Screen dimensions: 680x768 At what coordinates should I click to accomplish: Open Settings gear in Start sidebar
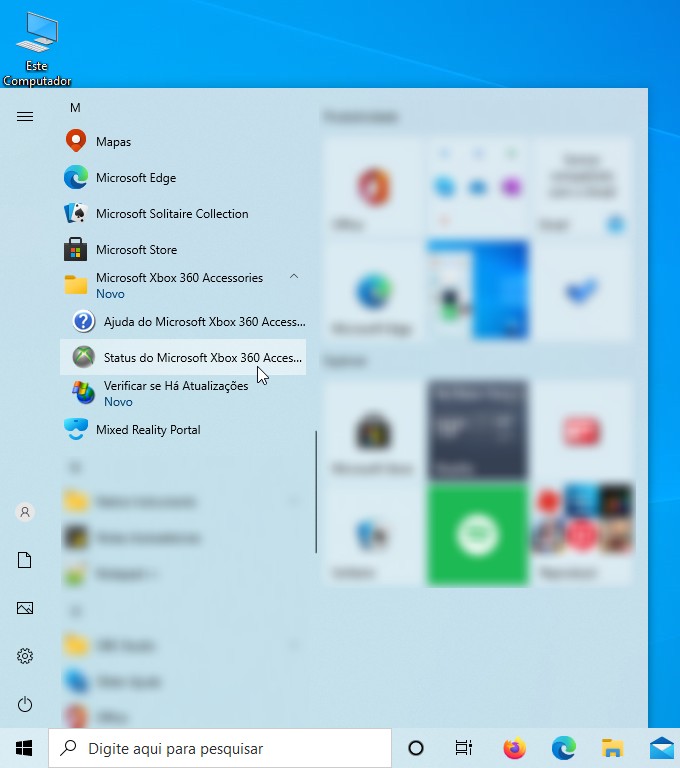pyautogui.click(x=25, y=656)
